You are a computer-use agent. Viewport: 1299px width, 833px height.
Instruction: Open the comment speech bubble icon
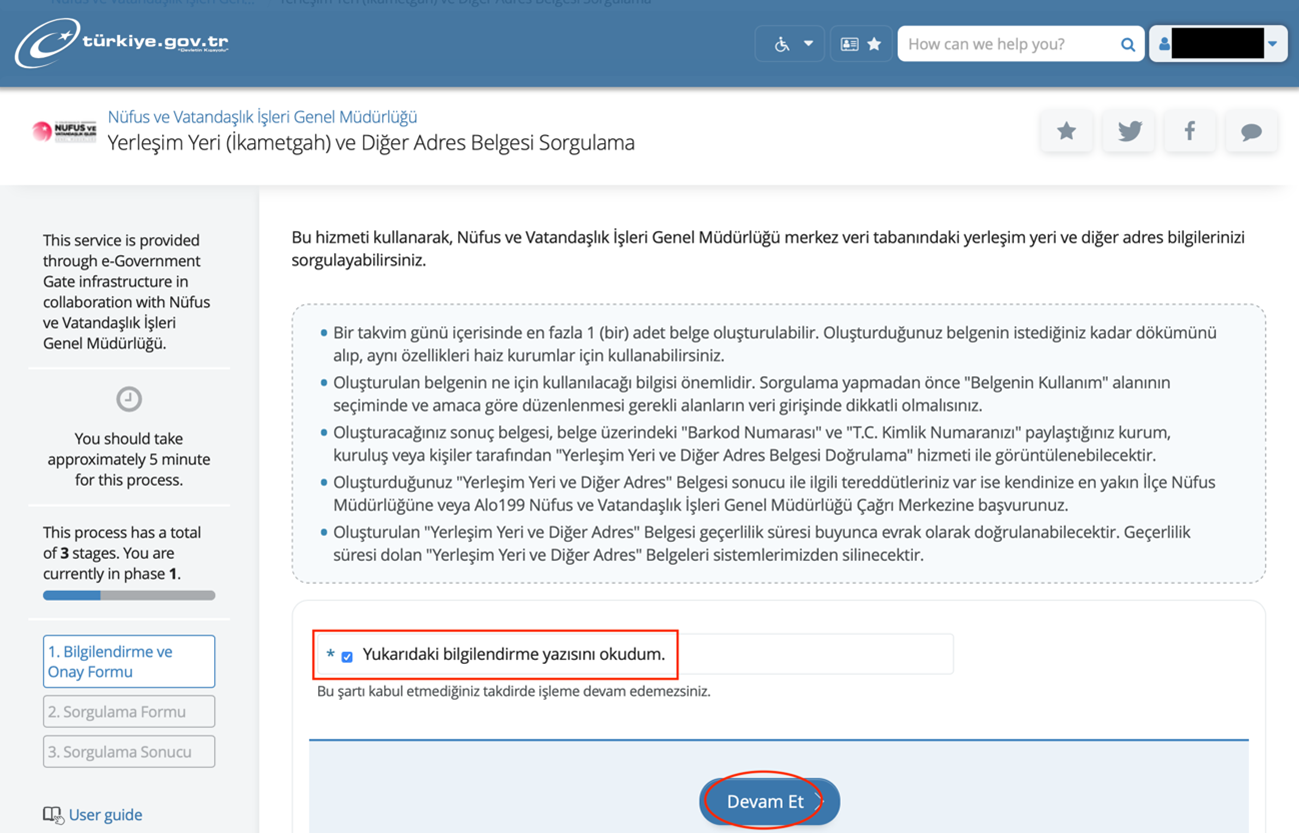(x=1251, y=131)
